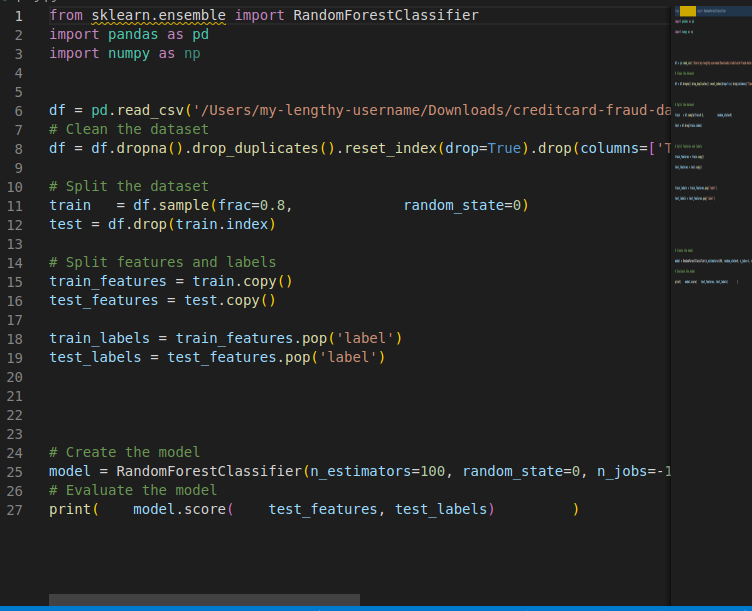Click line number 27 in the gutter

14,509
